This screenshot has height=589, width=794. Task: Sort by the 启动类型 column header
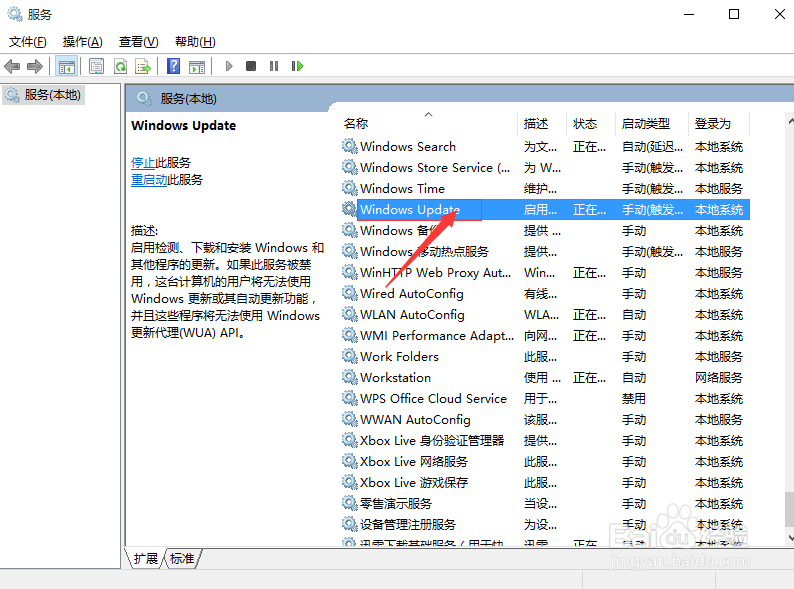[652, 124]
